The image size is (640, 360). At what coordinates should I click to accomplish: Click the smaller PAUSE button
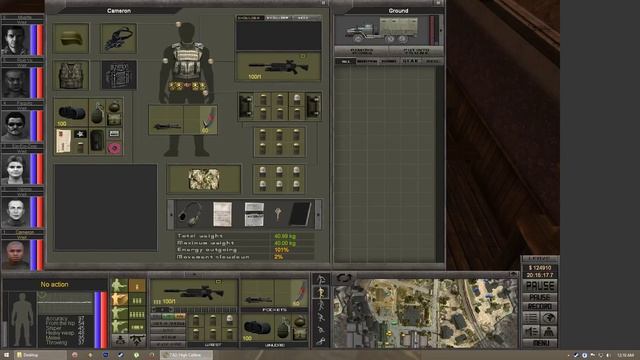(x=540, y=297)
